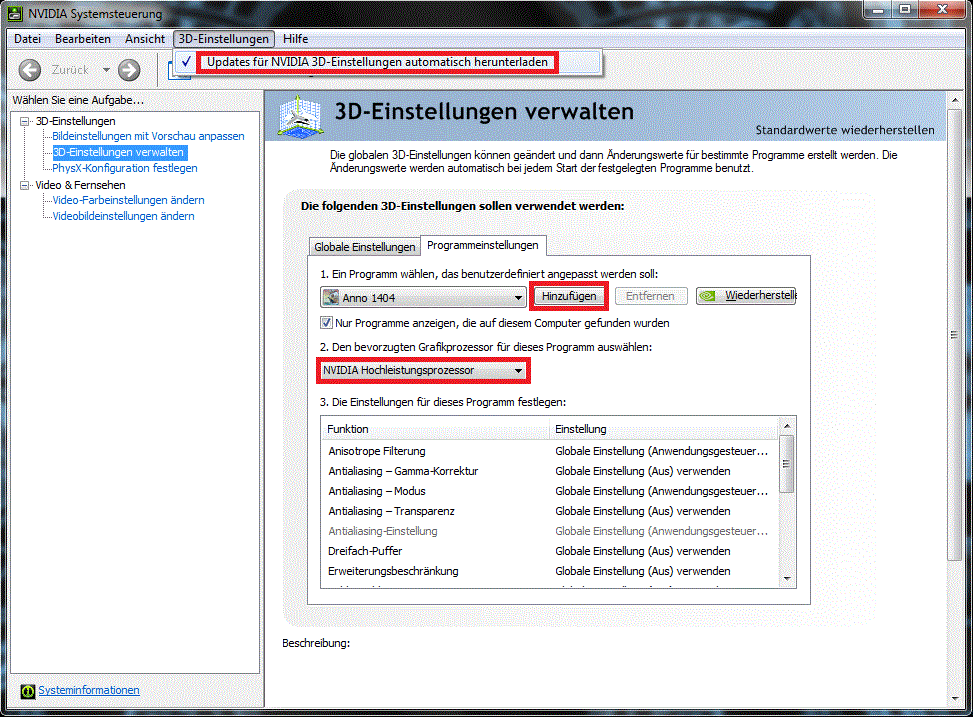Open 'Video-Farbeinstellungen ändern' tree item
Screen dimensions: 973x717
point(128,200)
